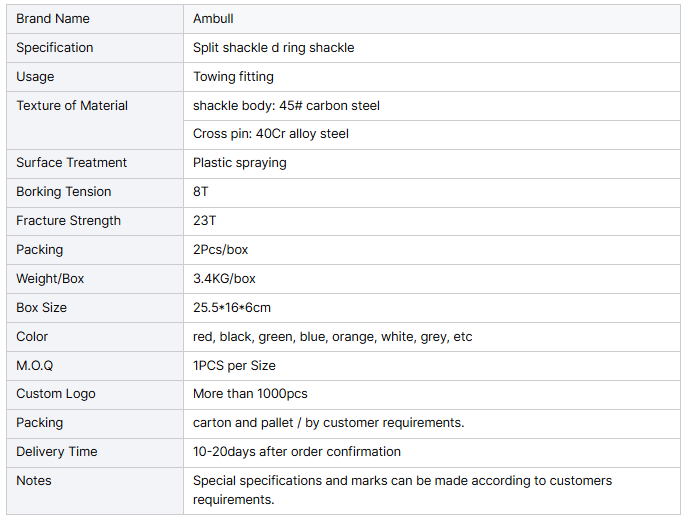
Task: Click the 8T tension value
Action: [x=201, y=192]
